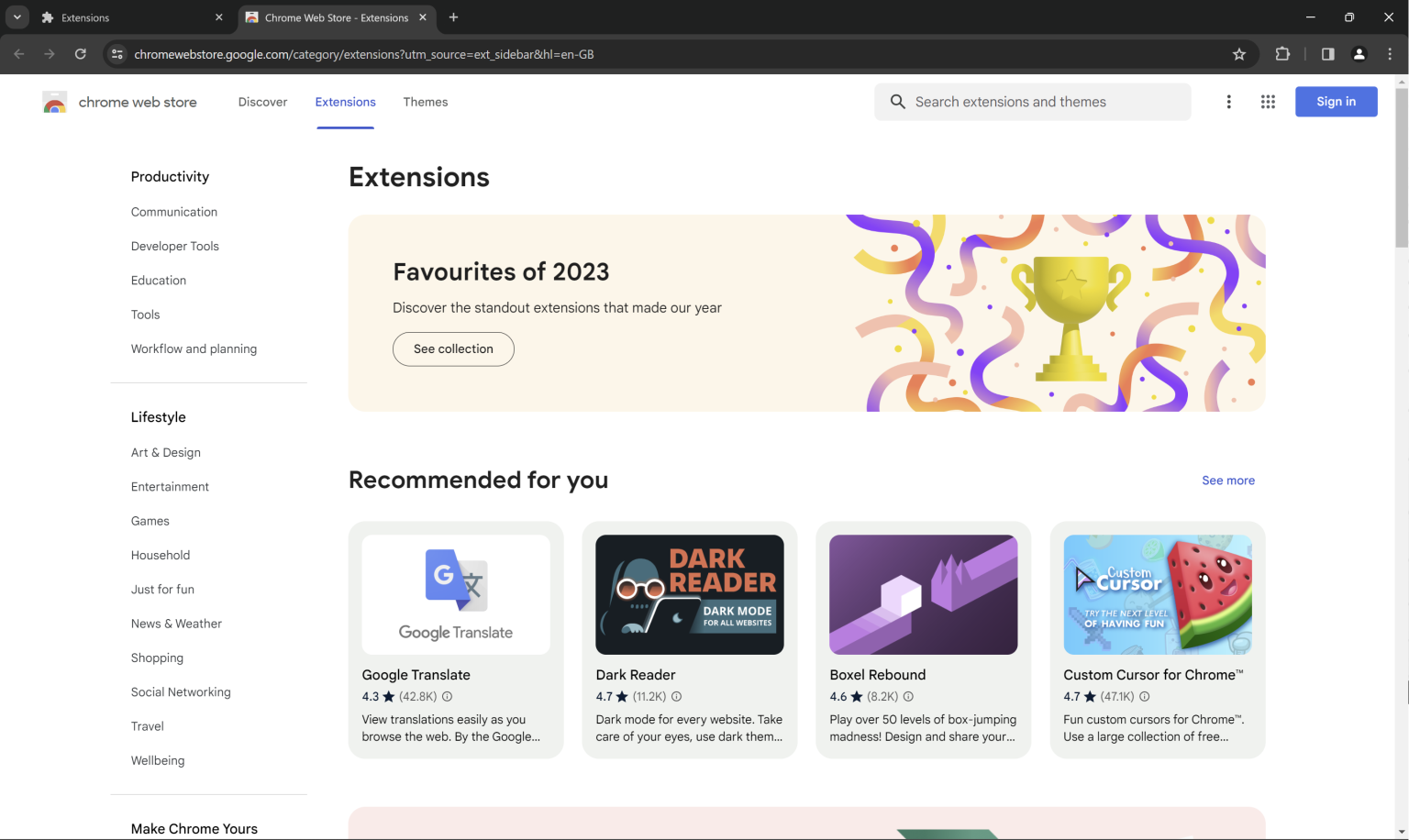Open the Wellbeing category

[x=158, y=761]
